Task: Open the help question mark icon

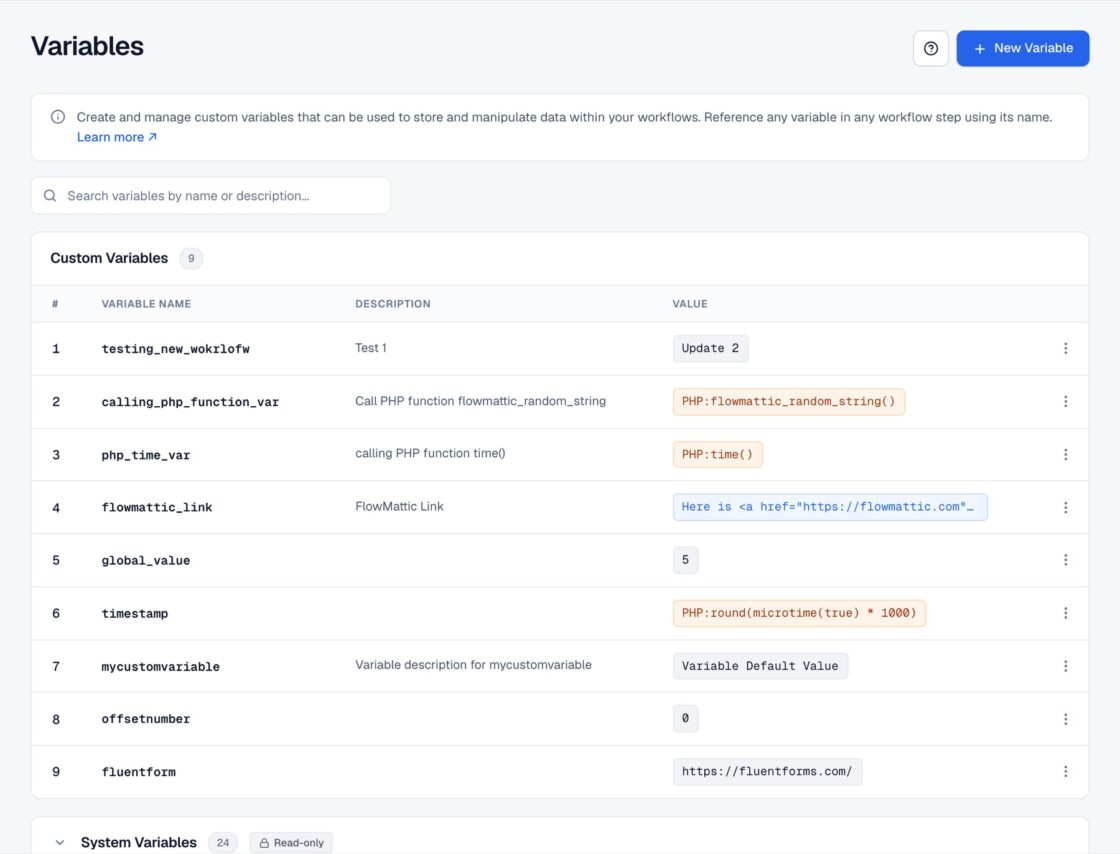Action: pyautogui.click(x=931, y=49)
